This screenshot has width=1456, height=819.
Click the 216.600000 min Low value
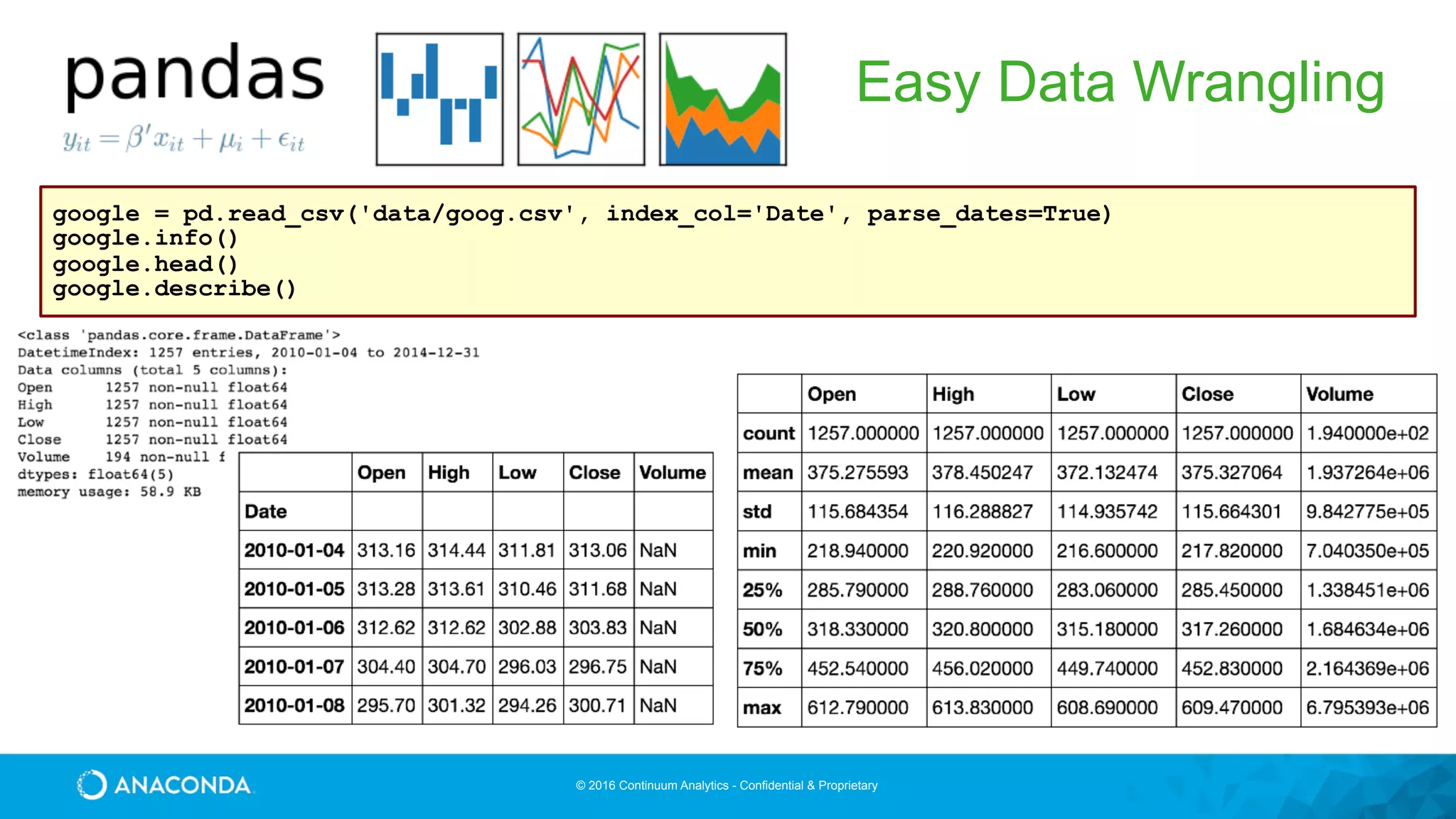pyautogui.click(x=1107, y=551)
